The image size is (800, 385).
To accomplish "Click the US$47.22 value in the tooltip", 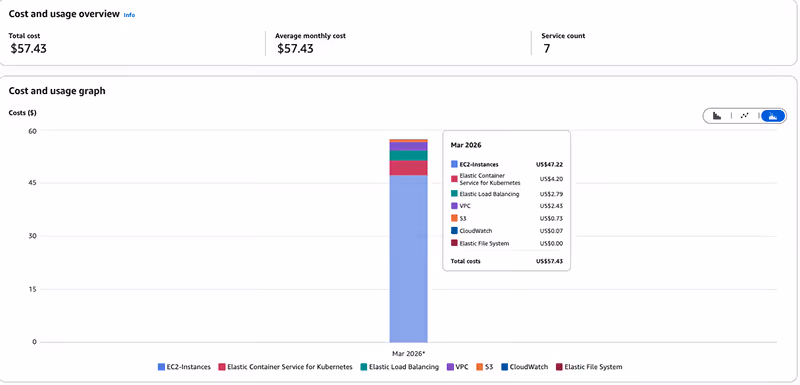I will pos(549,165).
